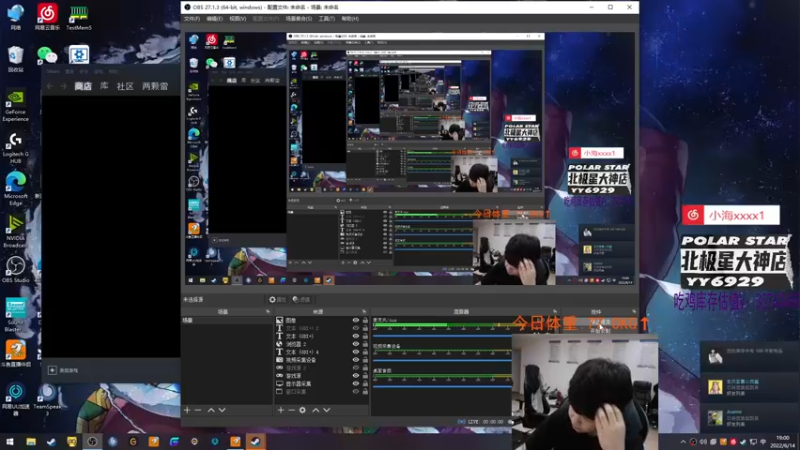Open the 网易云音乐 desktop shortcut

click(x=47, y=17)
